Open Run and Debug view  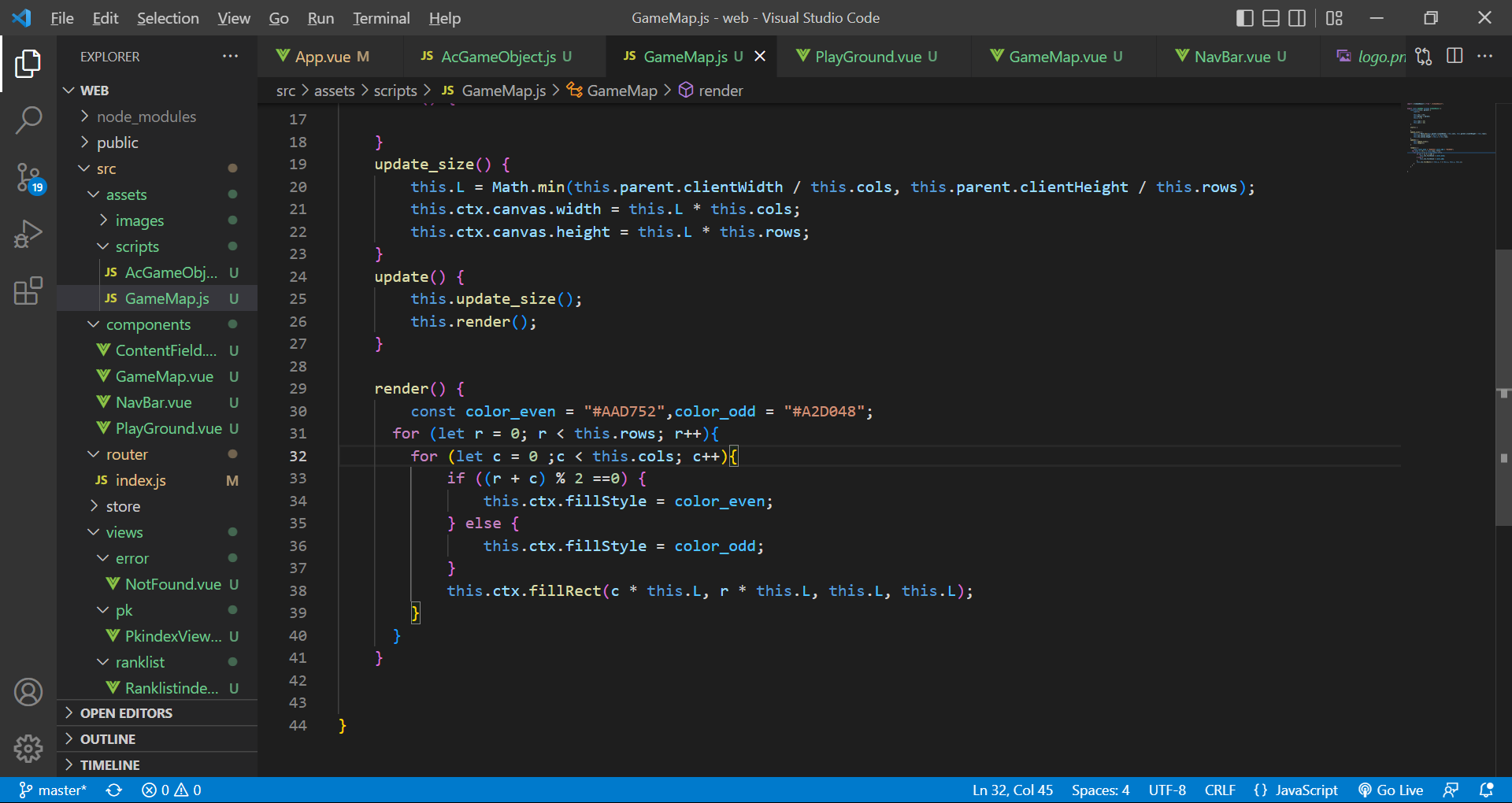click(28, 234)
